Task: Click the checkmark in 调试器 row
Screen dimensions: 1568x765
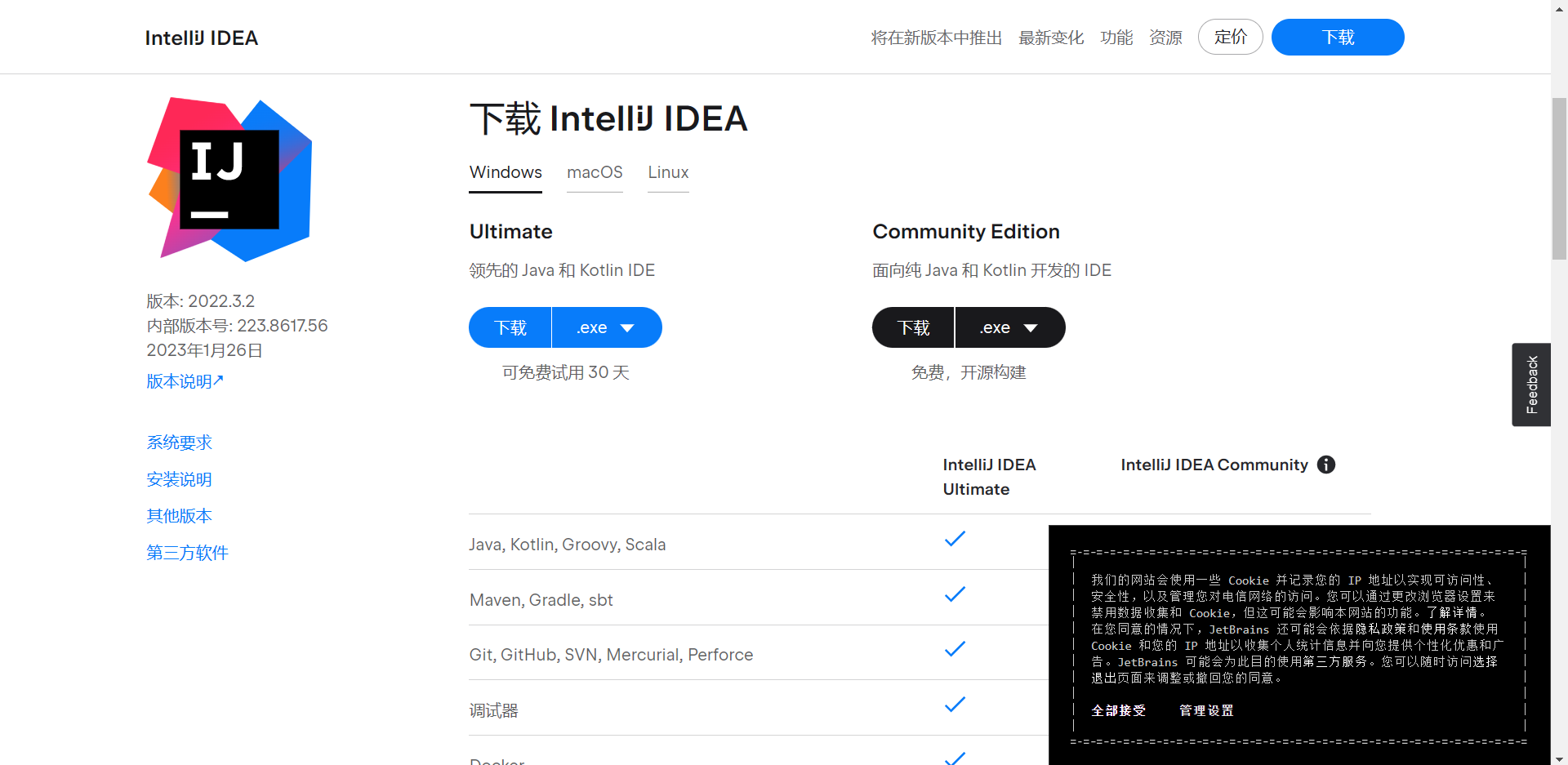Action: (x=955, y=705)
